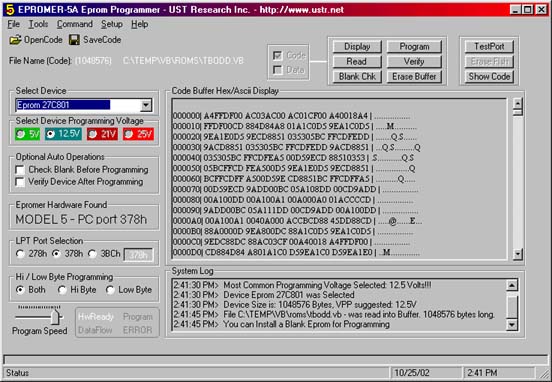
Task: Select Hi Byte programming
Action: (62, 290)
